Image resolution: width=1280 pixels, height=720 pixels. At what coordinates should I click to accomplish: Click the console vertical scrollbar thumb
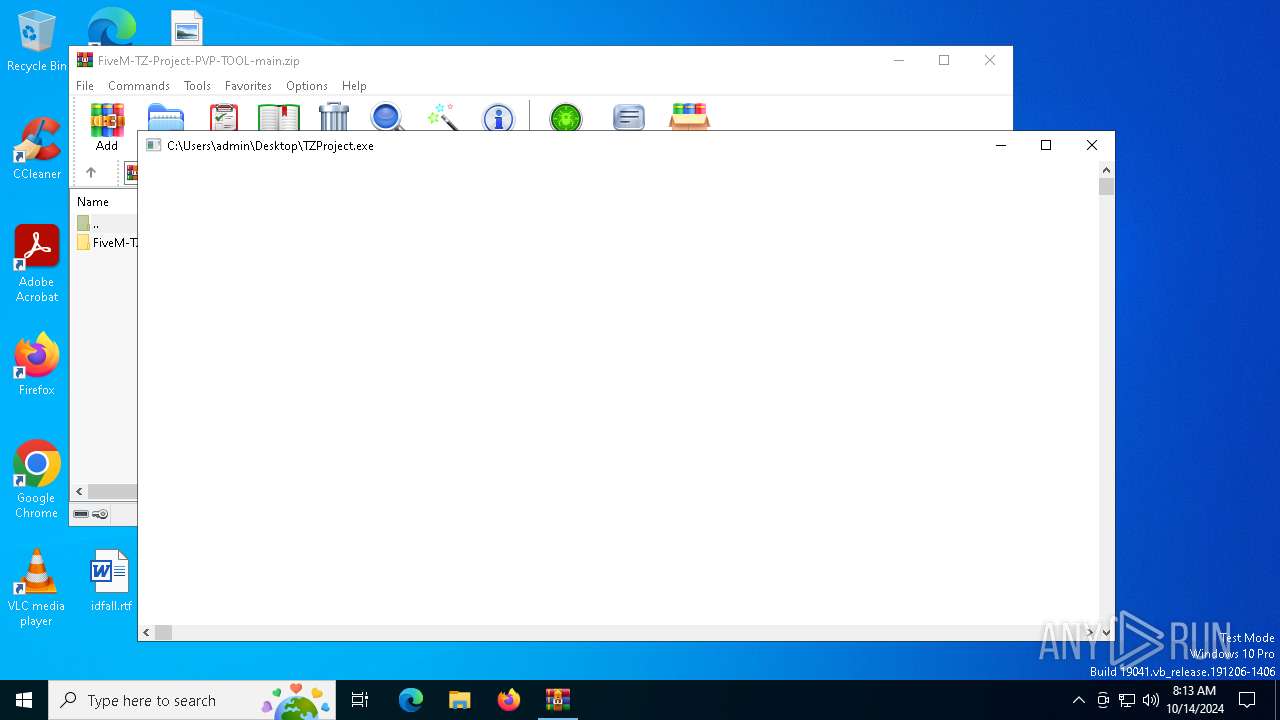pyautogui.click(x=1106, y=187)
